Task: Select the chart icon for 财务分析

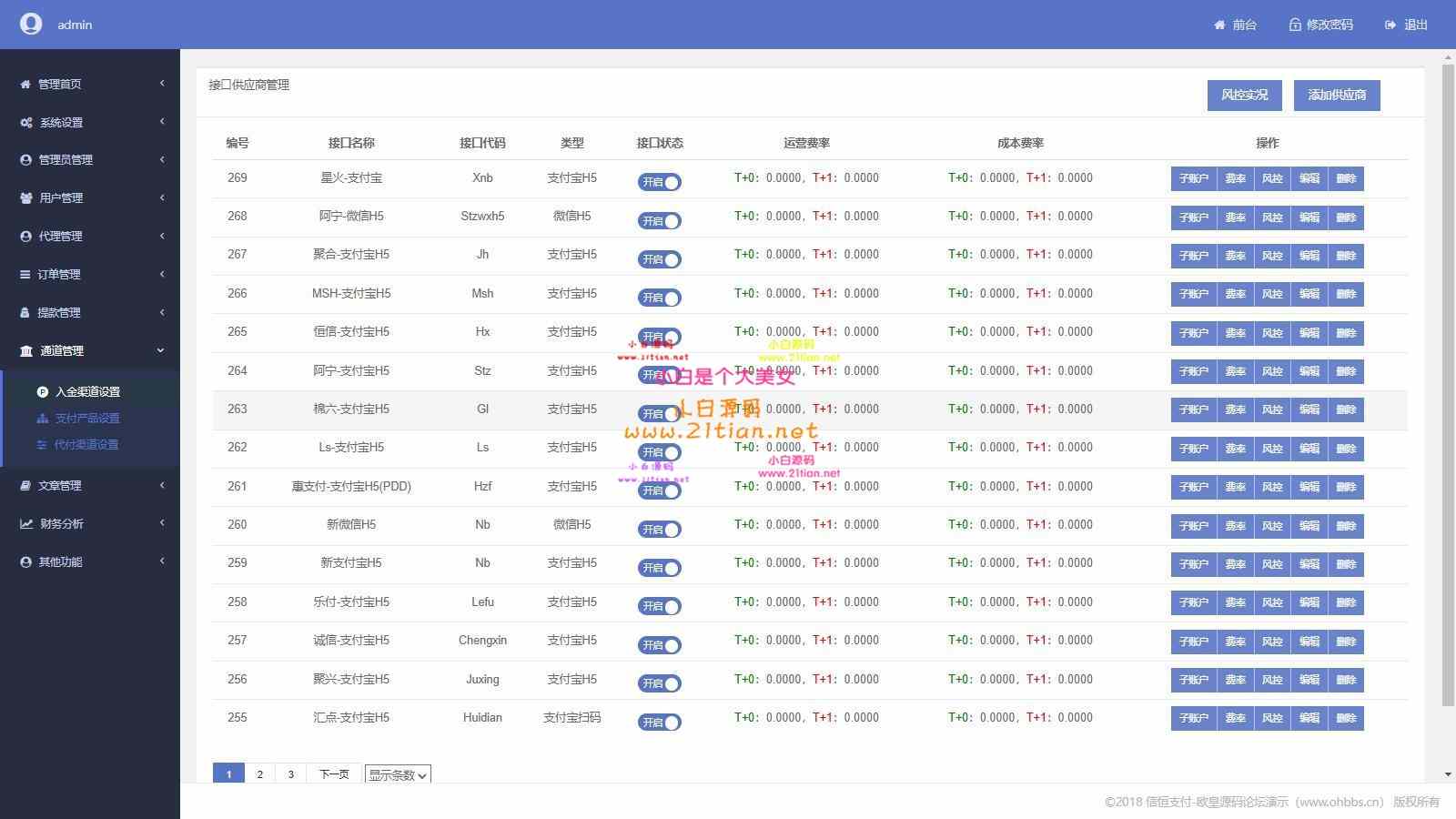Action: (x=25, y=523)
